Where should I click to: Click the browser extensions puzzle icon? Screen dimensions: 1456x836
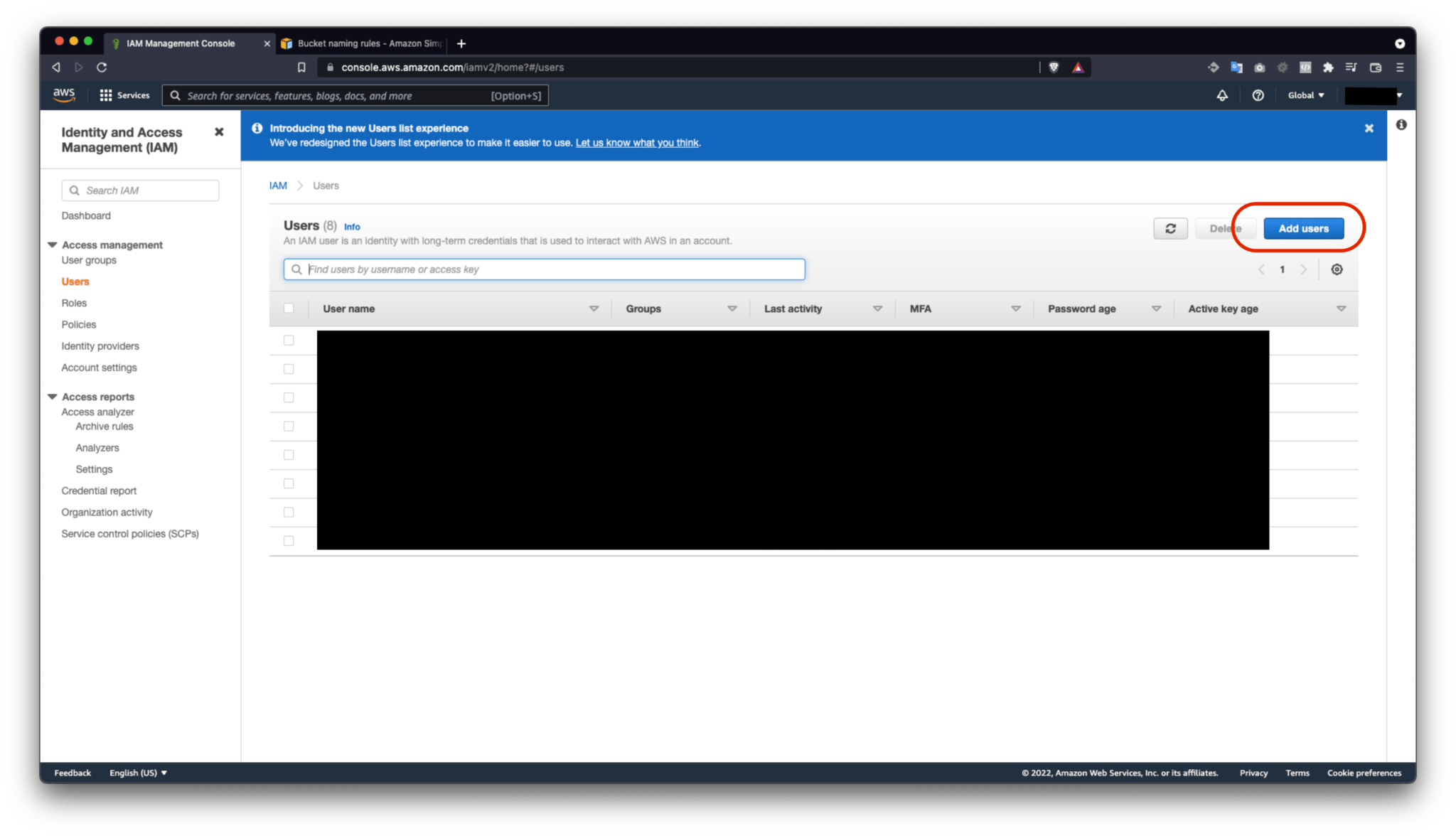(1328, 67)
